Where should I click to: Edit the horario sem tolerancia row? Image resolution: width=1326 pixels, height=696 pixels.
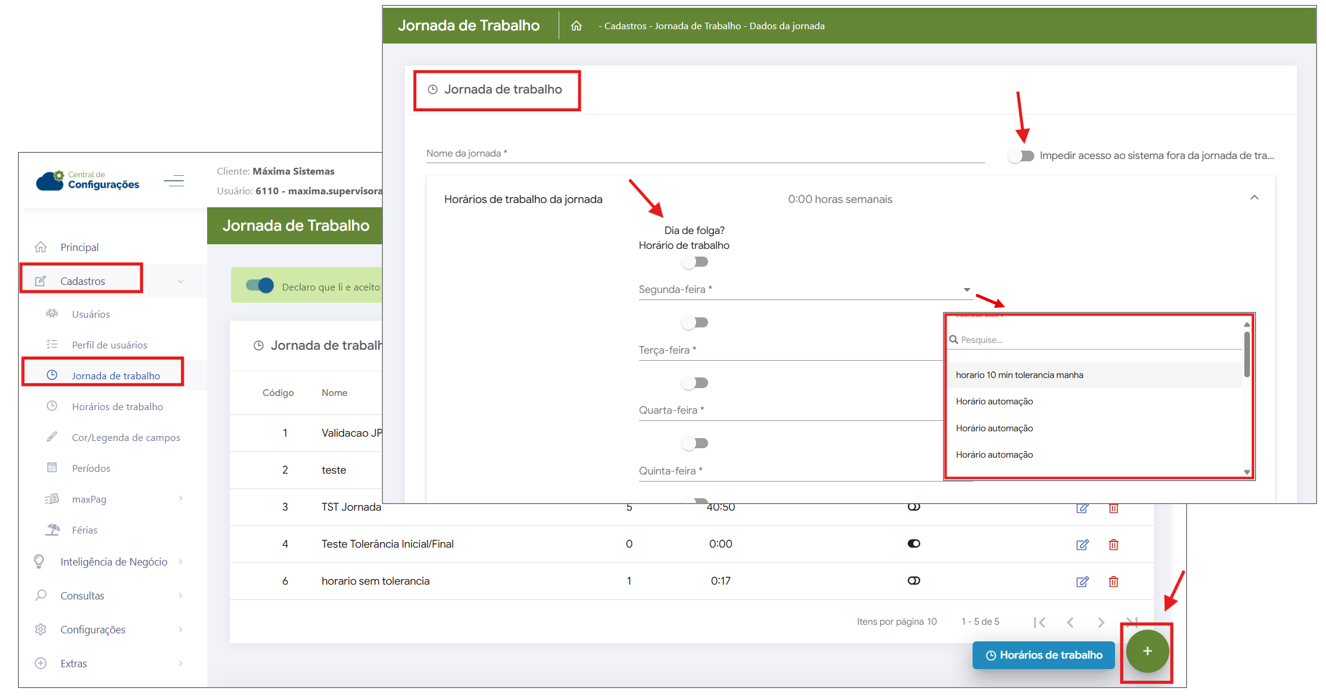tap(1082, 582)
